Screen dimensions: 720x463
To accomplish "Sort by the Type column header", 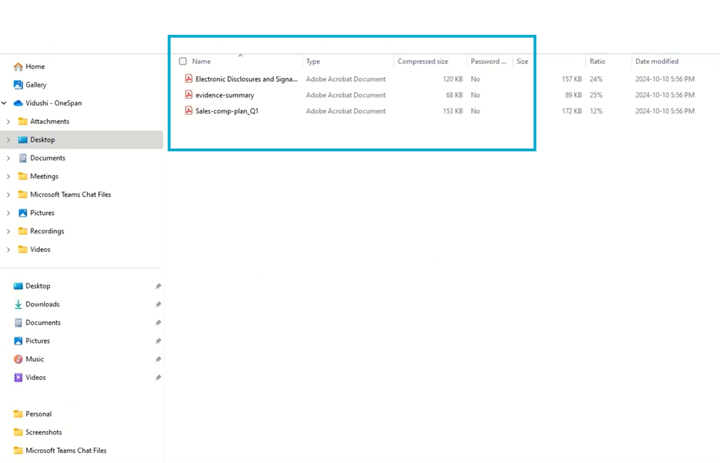I will (313, 61).
